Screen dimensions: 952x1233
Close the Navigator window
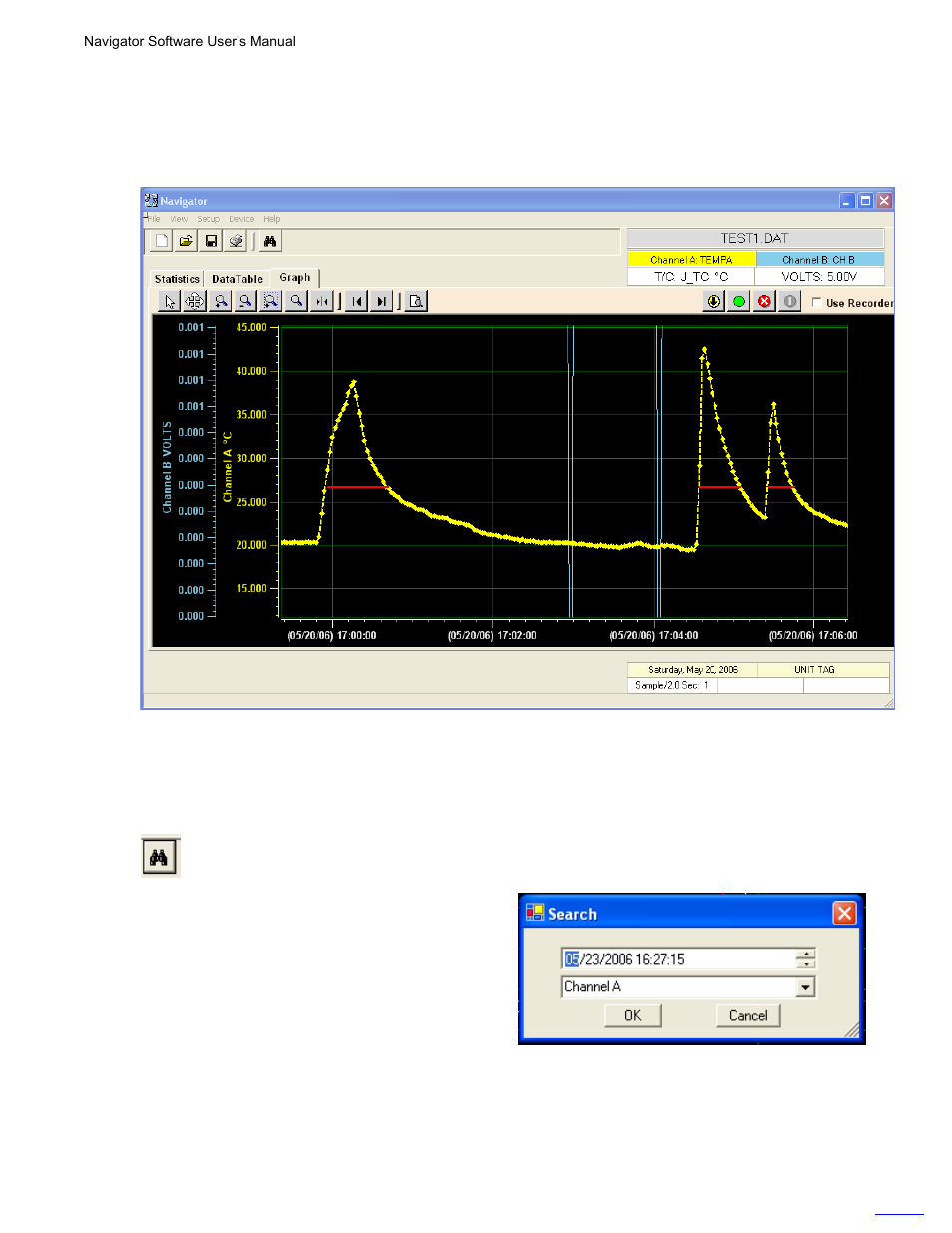pyautogui.click(x=884, y=200)
